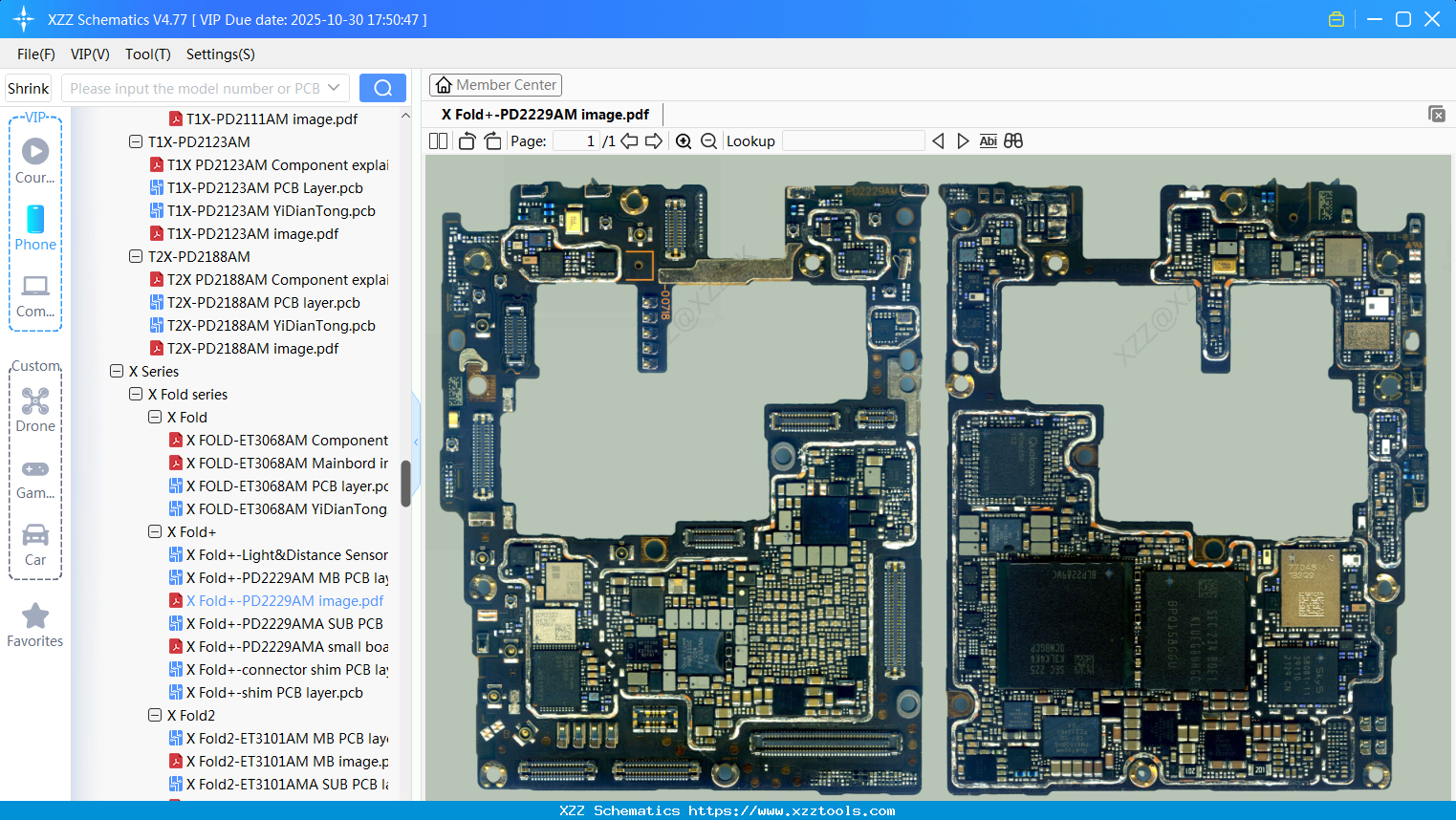Click the Member Center button
The image size is (1456, 820).
click(x=495, y=84)
